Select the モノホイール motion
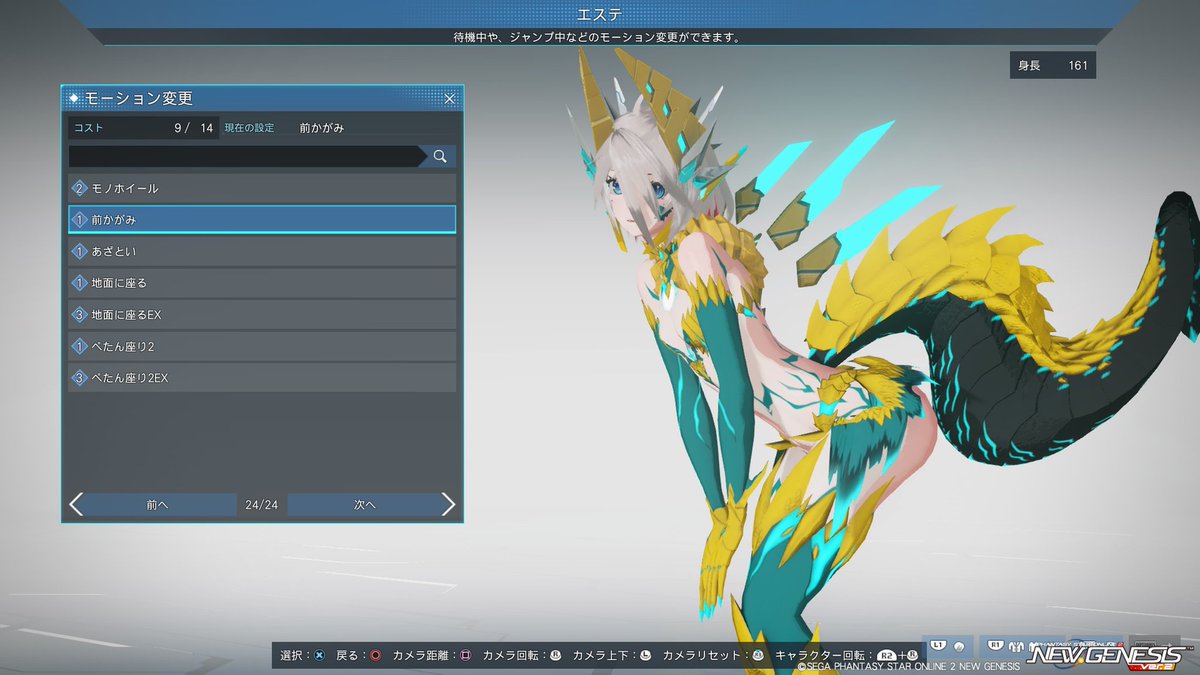This screenshot has height=675, width=1200. (x=262, y=188)
